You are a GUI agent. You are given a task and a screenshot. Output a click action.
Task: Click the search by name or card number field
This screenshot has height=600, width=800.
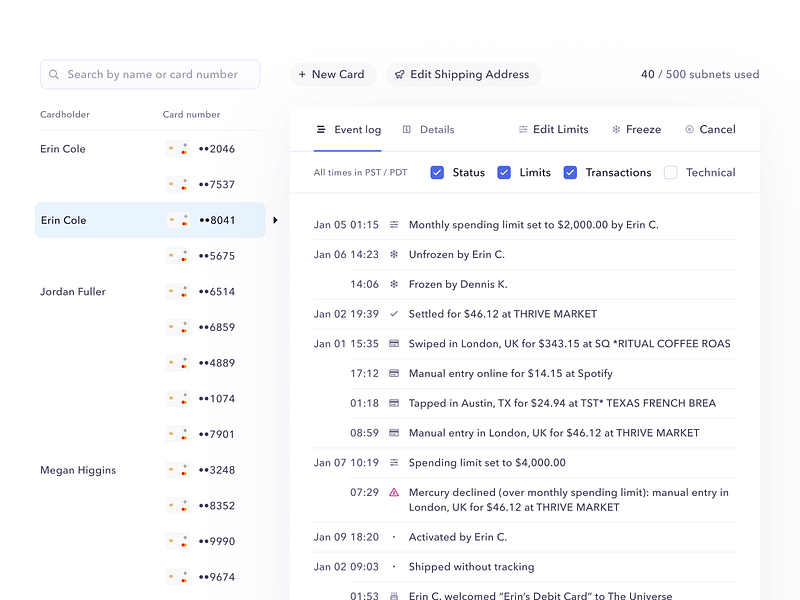pos(150,74)
